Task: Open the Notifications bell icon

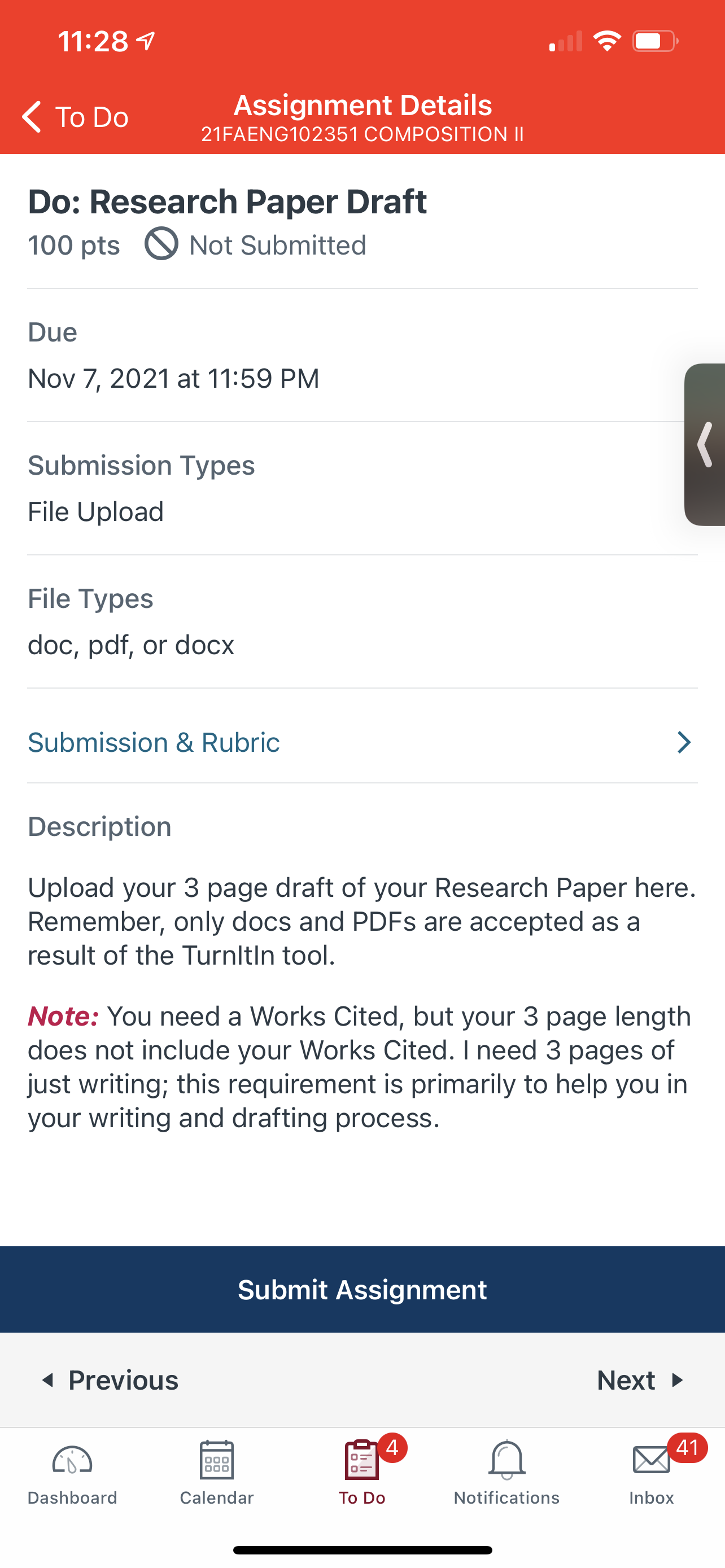Action: click(x=506, y=1460)
